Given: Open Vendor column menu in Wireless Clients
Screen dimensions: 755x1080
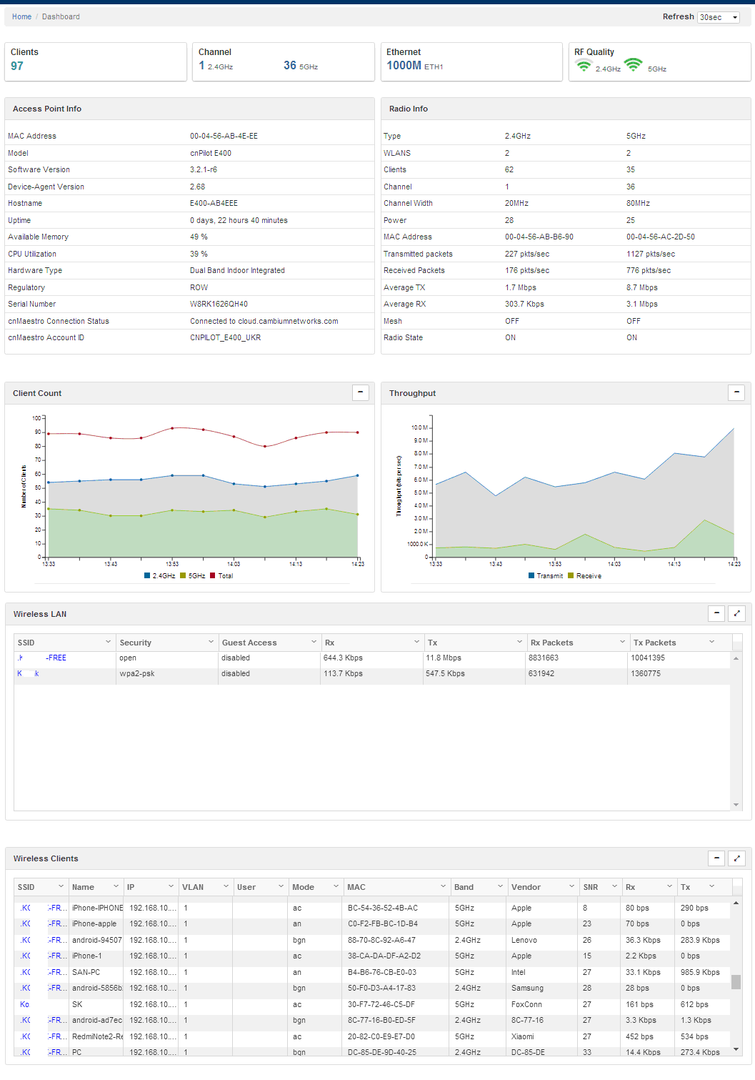Looking at the screenshot, I should [572, 886].
